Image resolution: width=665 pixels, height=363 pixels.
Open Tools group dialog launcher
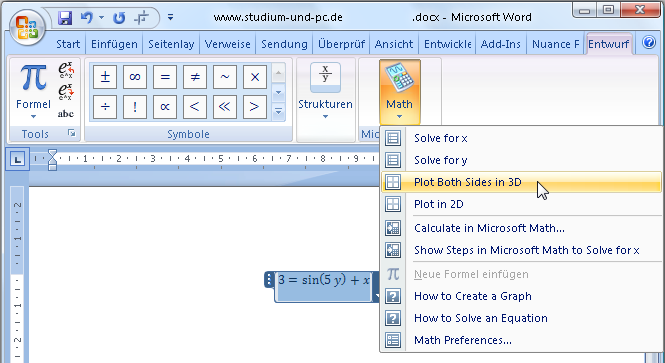coord(72,134)
